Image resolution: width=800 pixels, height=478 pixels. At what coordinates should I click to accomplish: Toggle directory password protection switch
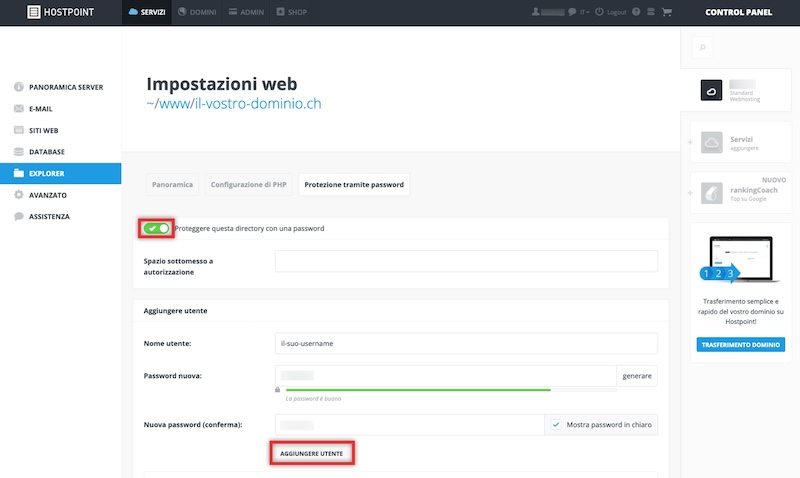156,228
